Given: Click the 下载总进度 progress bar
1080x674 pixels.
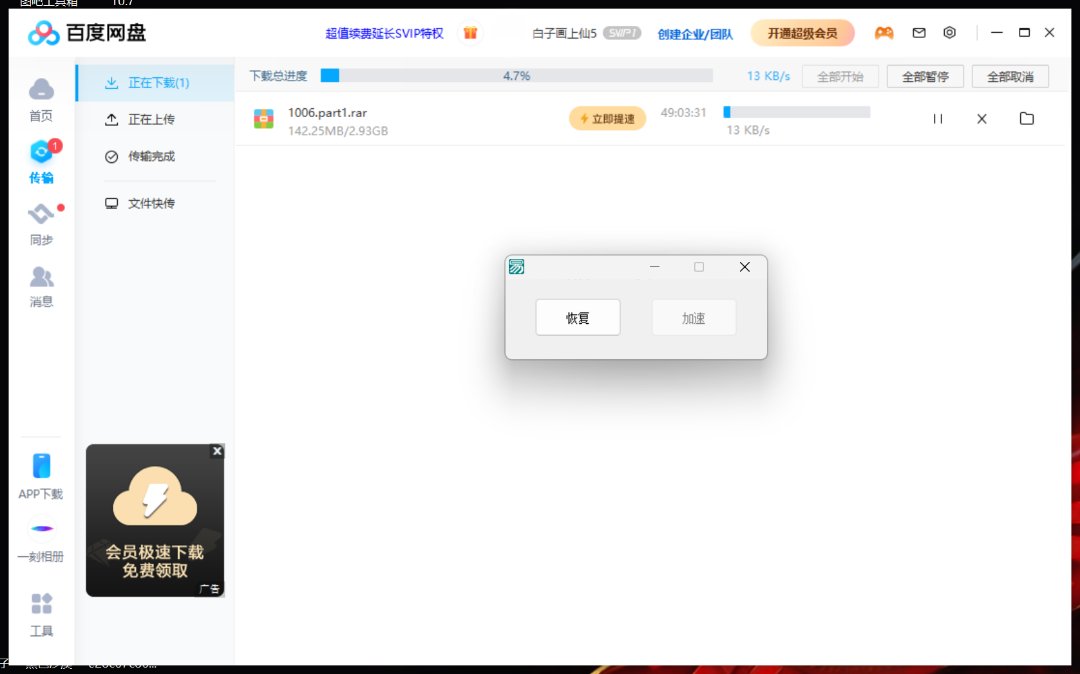Looking at the screenshot, I should [x=516, y=76].
